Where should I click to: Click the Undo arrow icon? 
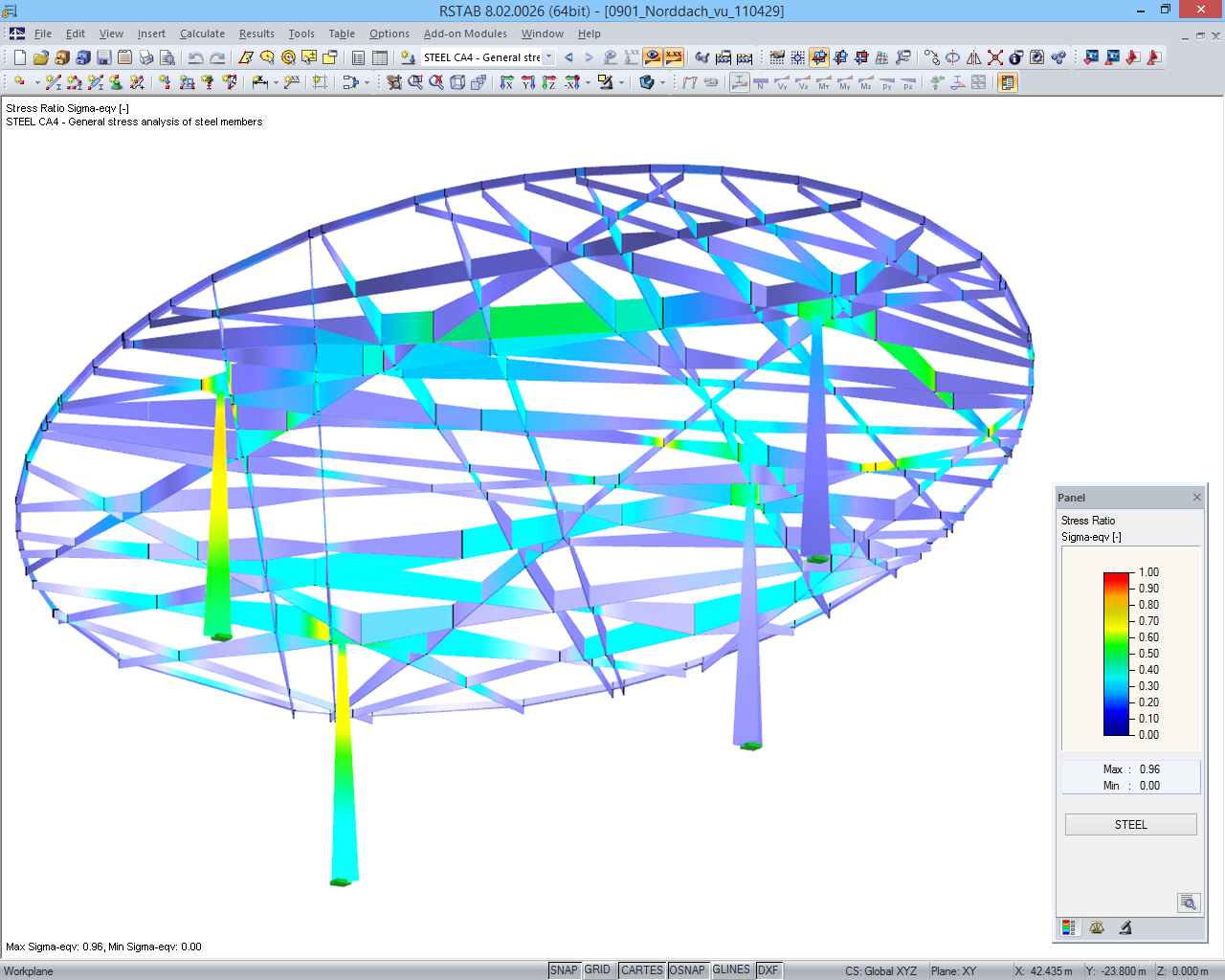pos(195,57)
